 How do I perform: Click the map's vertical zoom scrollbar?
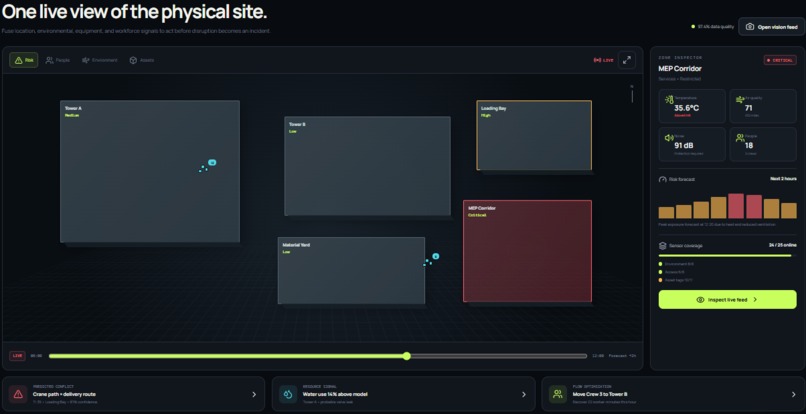tap(632, 94)
